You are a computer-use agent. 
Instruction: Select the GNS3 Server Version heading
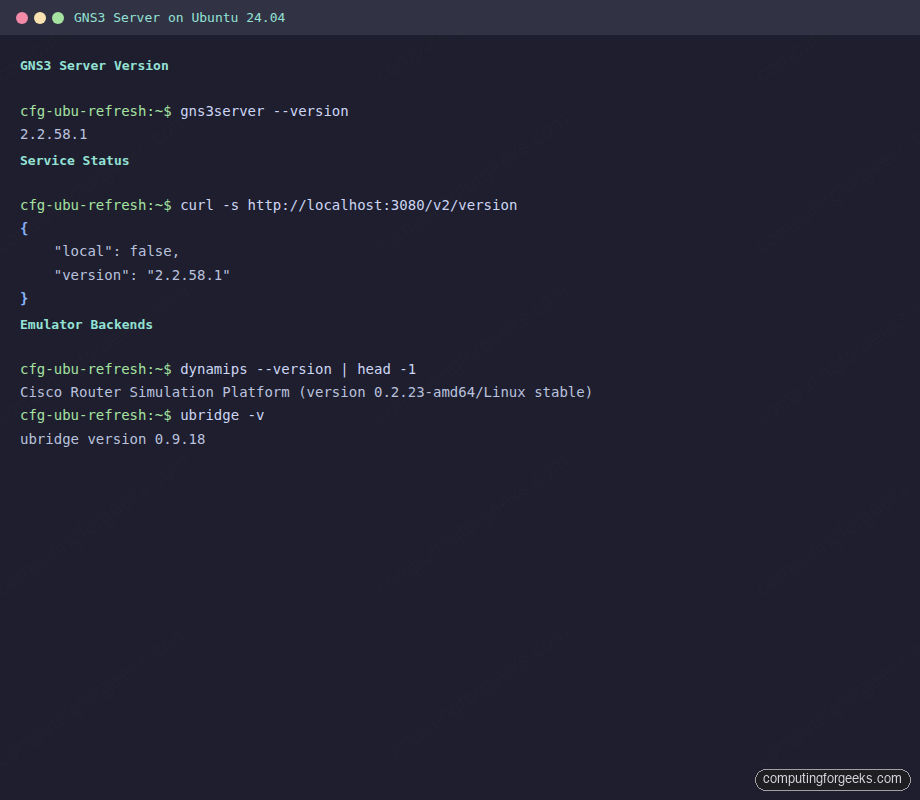(x=93, y=65)
